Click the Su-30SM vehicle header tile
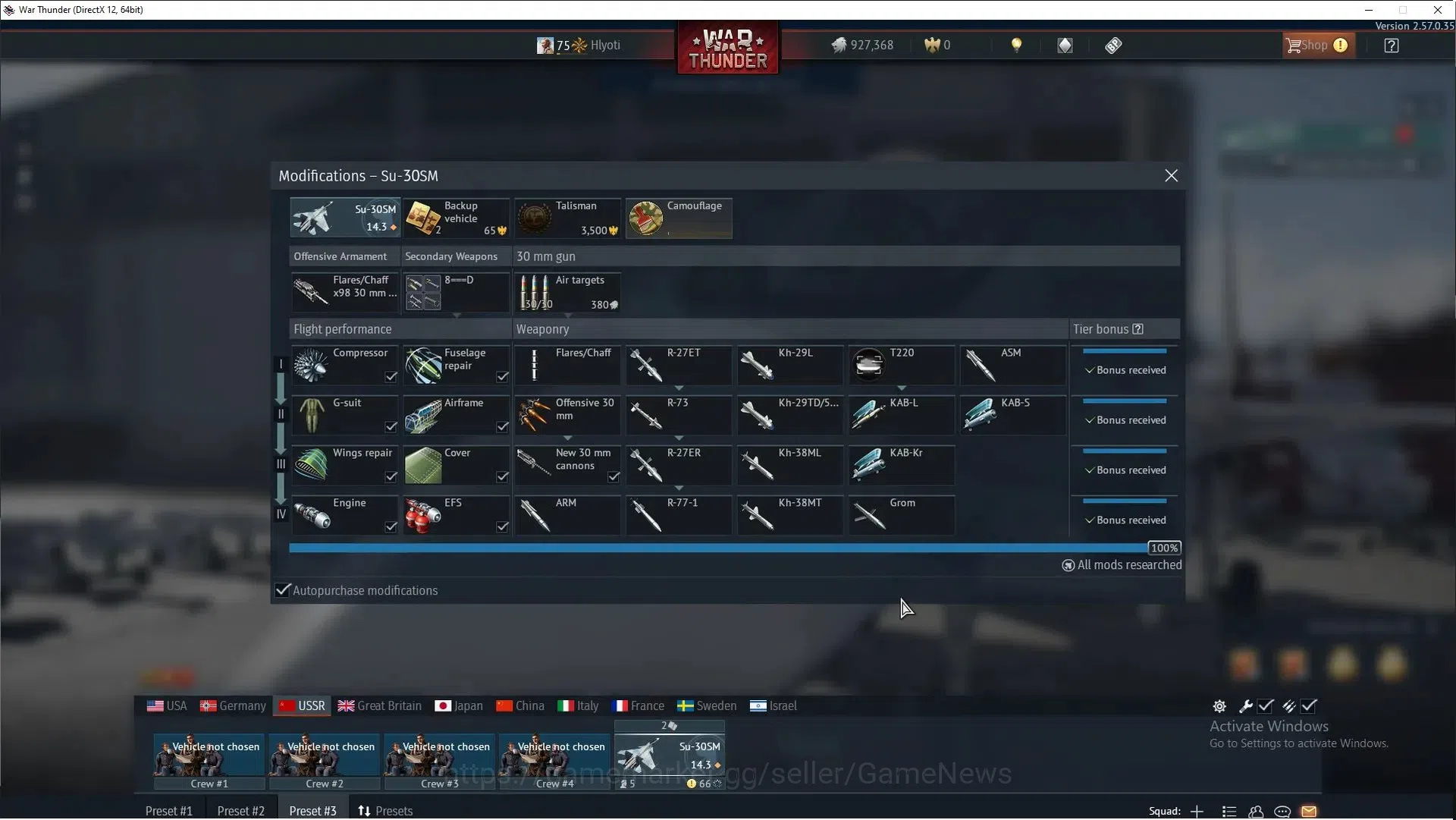 (x=345, y=218)
